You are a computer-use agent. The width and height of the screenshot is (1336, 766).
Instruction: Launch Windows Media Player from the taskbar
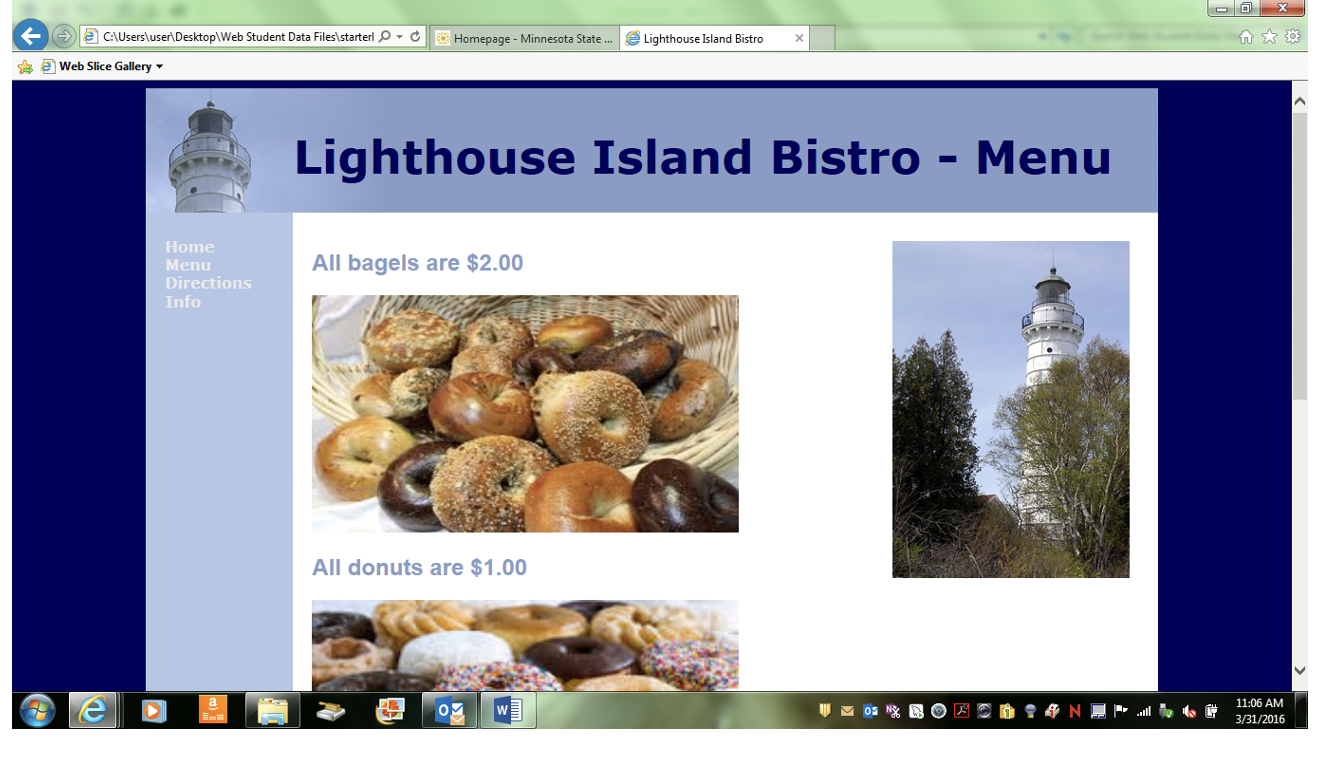pos(152,710)
